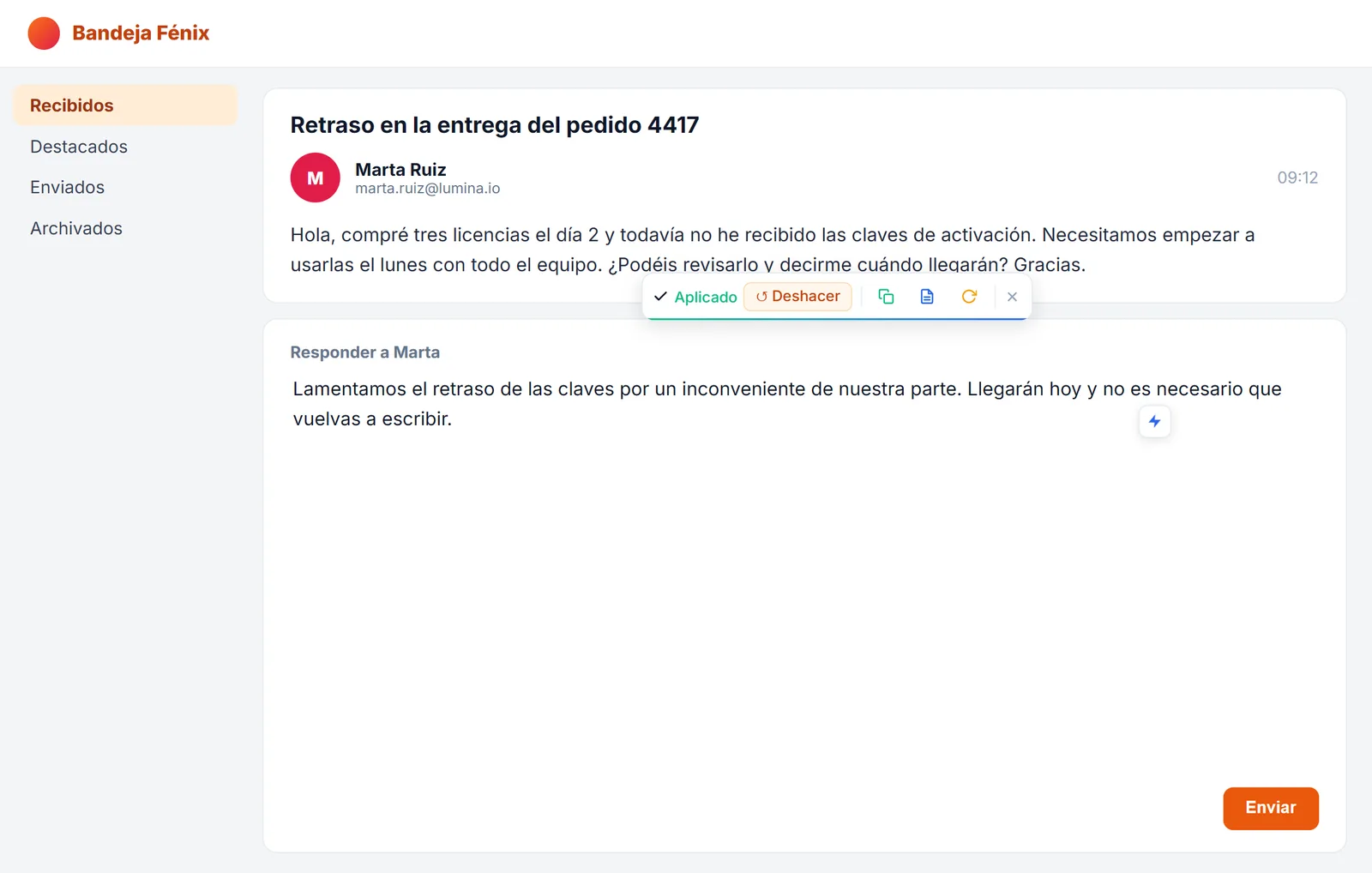Send the reply with the Enviar button
The height and width of the screenshot is (873, 1372).
point(1271,808)
